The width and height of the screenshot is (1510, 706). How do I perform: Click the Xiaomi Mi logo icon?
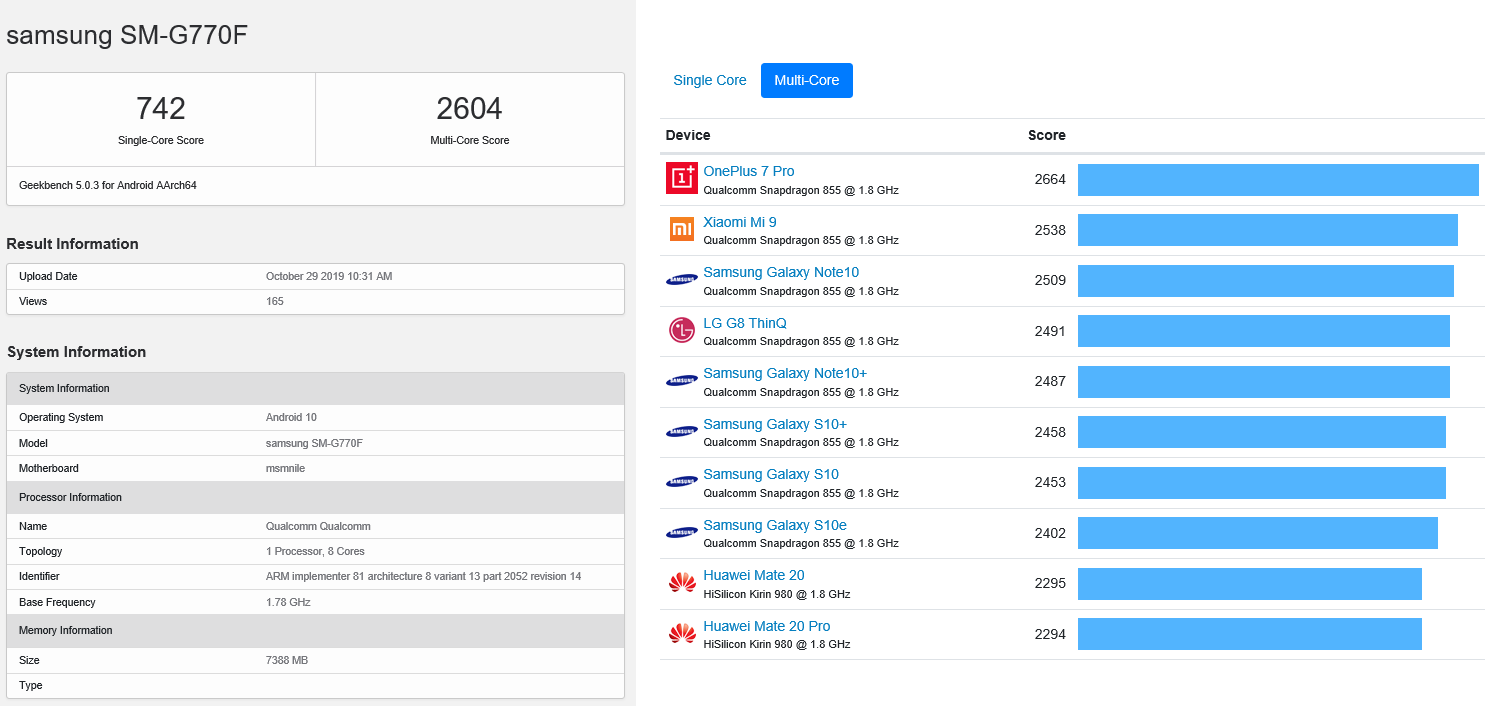(x=681, y=229)
